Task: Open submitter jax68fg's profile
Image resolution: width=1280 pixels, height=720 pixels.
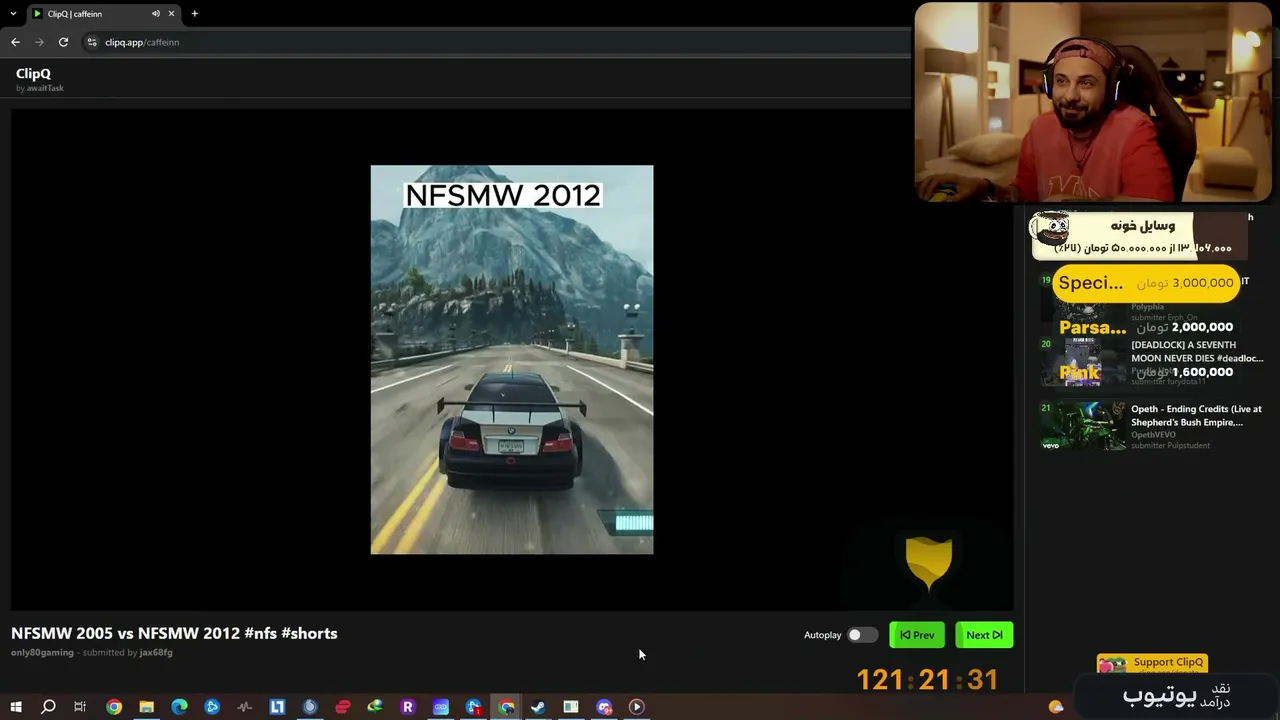Action: (x=156, y=653)
